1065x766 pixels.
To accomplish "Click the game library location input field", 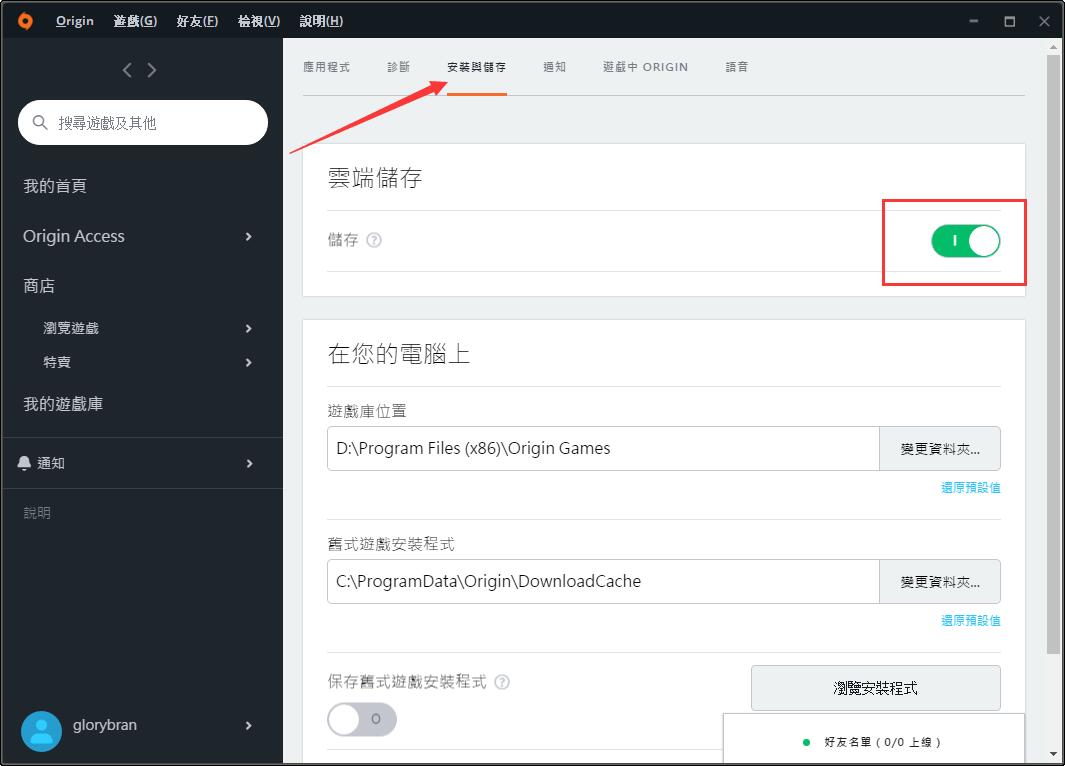I will click(x=600, y=448).
